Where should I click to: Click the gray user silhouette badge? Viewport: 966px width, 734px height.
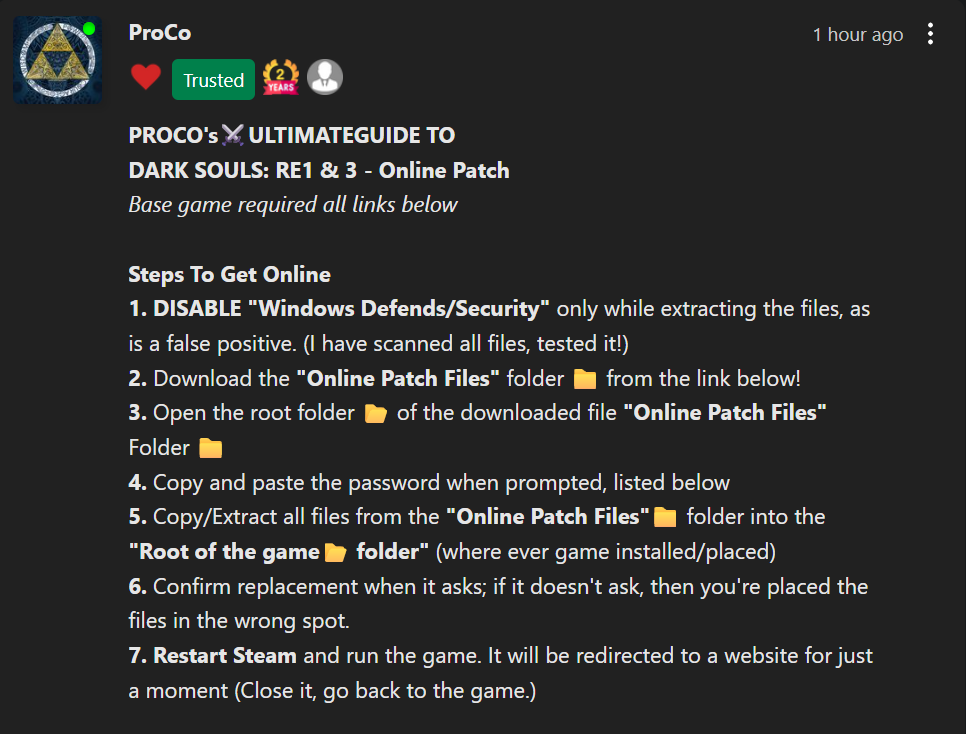coord(325,77)
